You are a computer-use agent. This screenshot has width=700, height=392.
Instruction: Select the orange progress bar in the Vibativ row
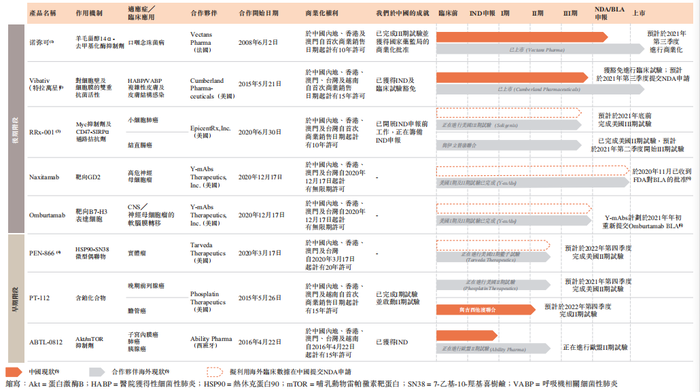pyautogui.click(x=512, y=78)
